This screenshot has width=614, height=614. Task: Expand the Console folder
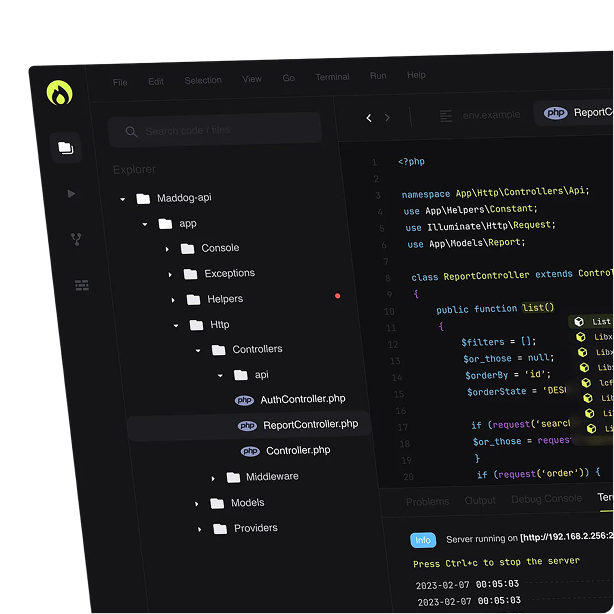pos(167,249)
